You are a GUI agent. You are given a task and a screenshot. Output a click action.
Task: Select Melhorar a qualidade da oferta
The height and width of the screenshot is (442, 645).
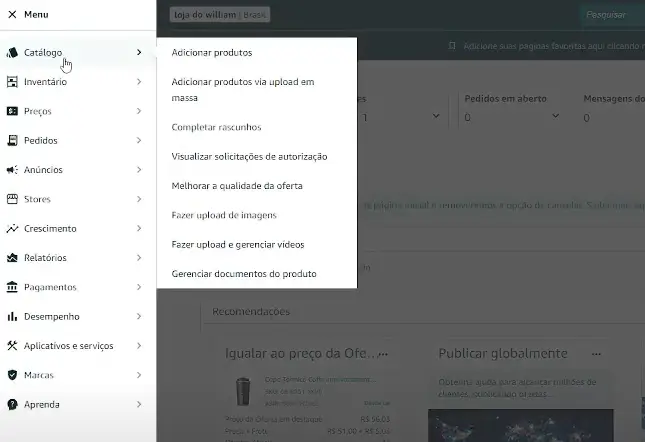click(x=237, y=186)
